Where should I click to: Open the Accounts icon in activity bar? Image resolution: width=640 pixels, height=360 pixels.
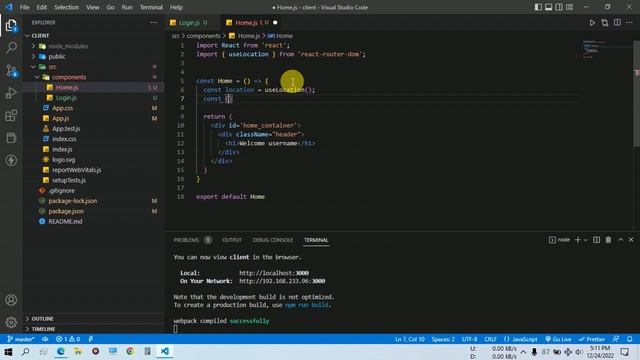11,300
